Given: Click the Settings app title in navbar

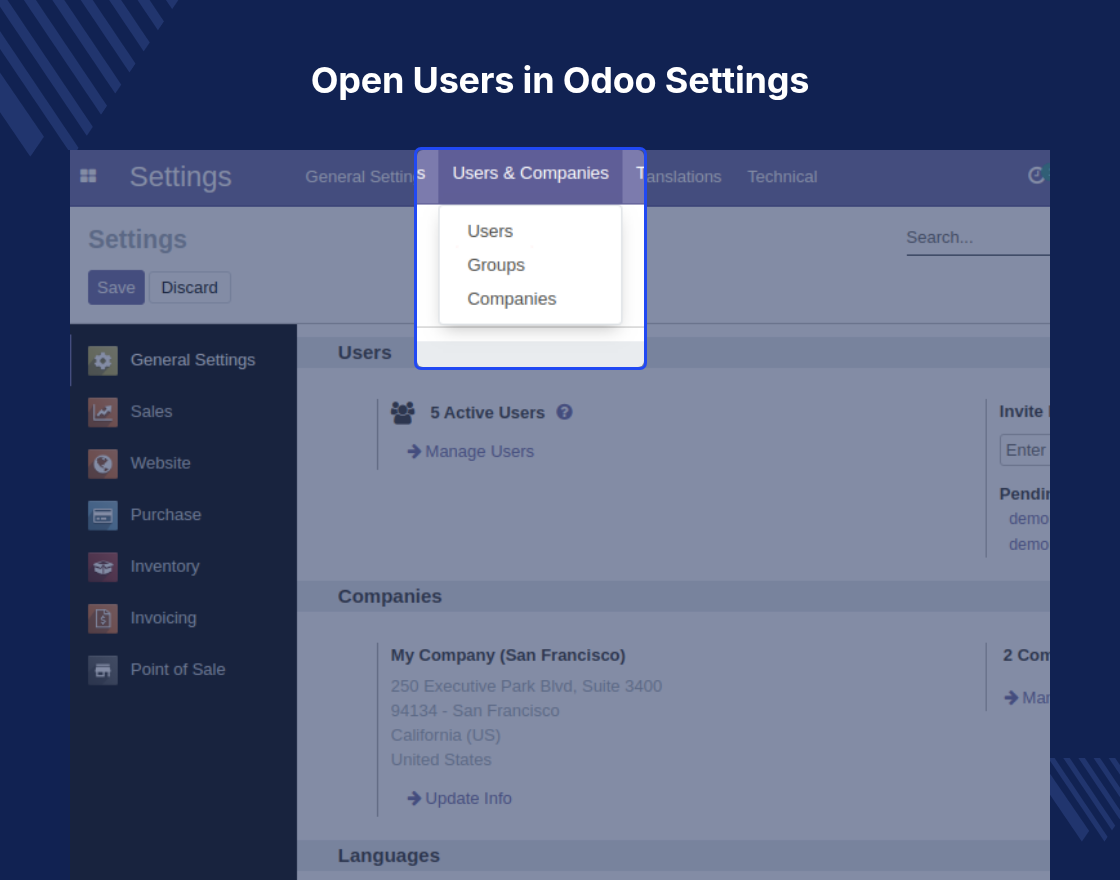Looking at the screenshot, I should pos(181,176).
